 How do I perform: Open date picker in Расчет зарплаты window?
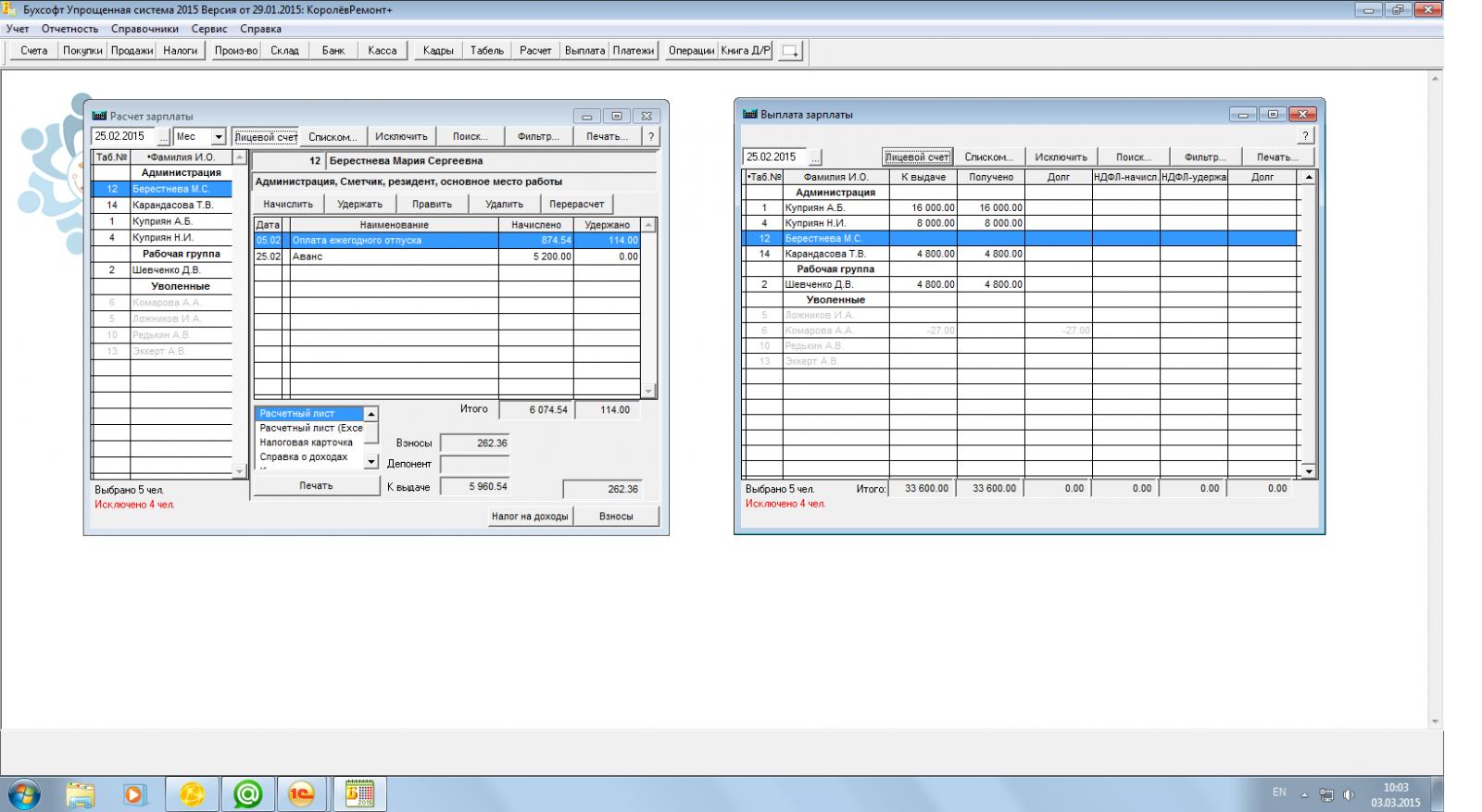164,137
